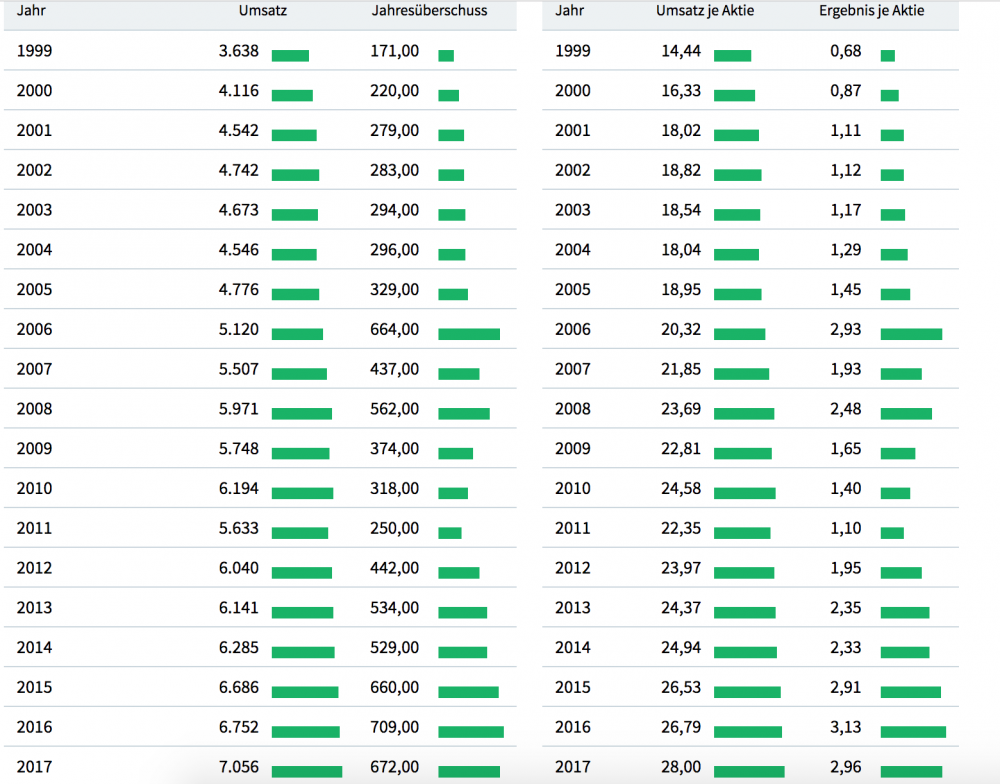The width and height of the screenshot is (1000, 784).
Task: Click the 4.776 Umsatz cell
Action: click(x=239, y=290)
